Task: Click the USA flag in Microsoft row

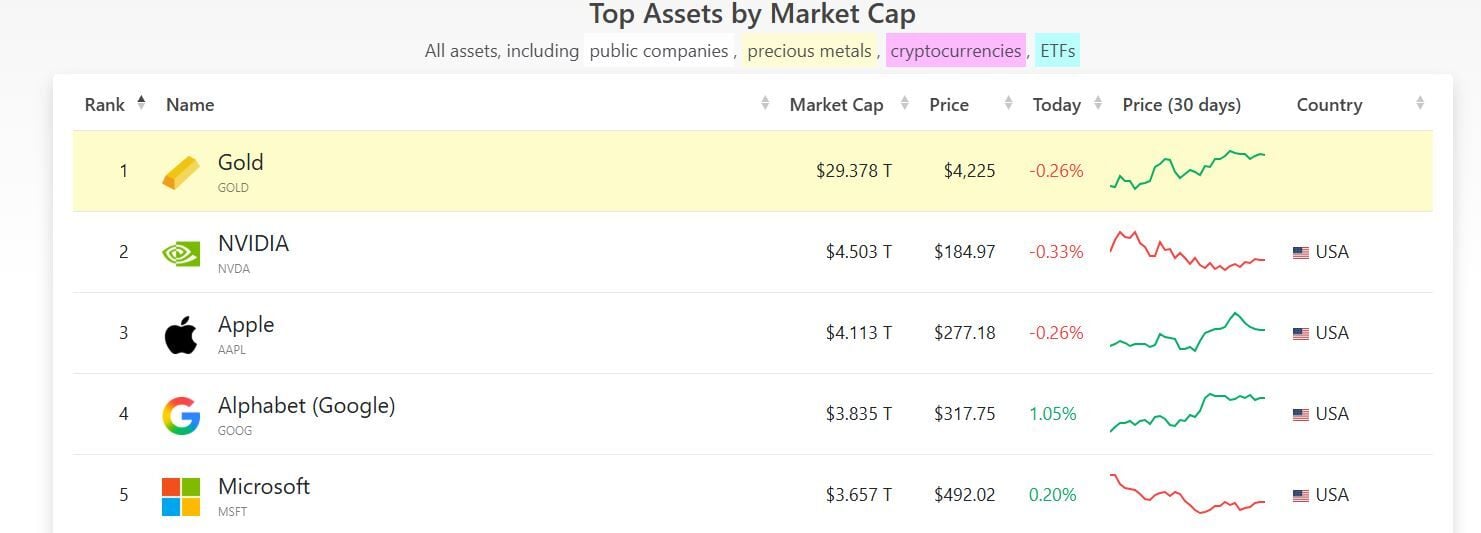Action: click(x=1300, y=496)
